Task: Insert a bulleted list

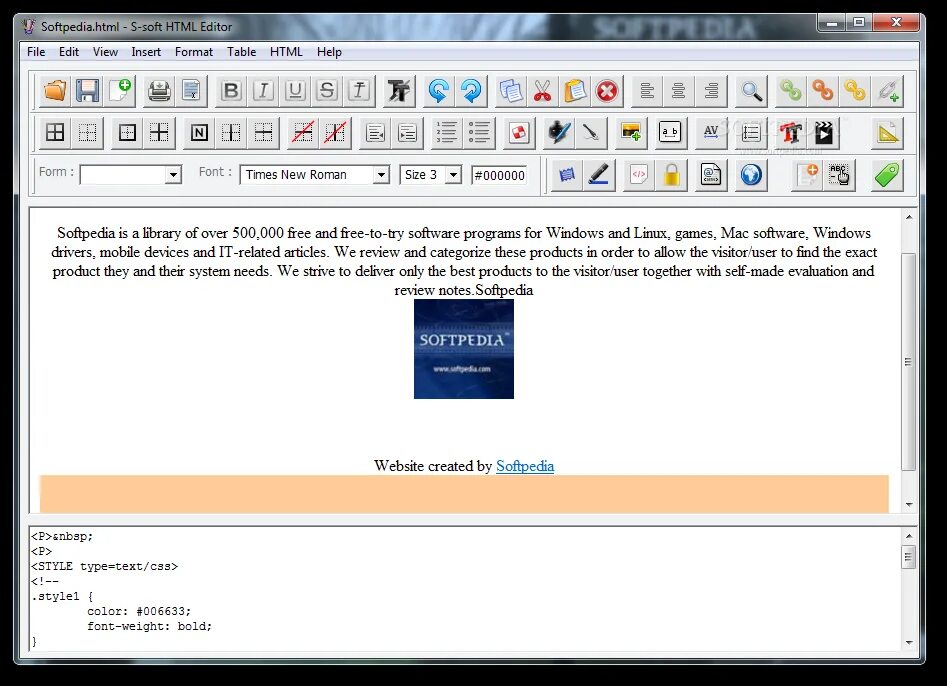Action: 478,132
